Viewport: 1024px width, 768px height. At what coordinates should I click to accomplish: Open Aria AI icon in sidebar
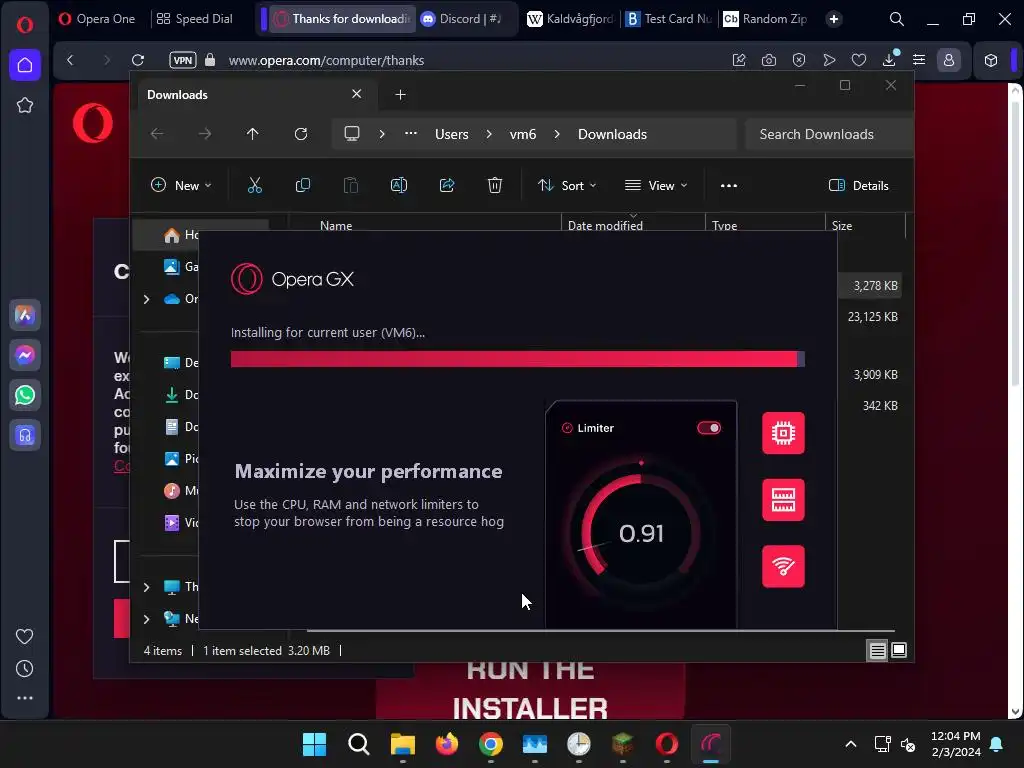pos(25,315)
